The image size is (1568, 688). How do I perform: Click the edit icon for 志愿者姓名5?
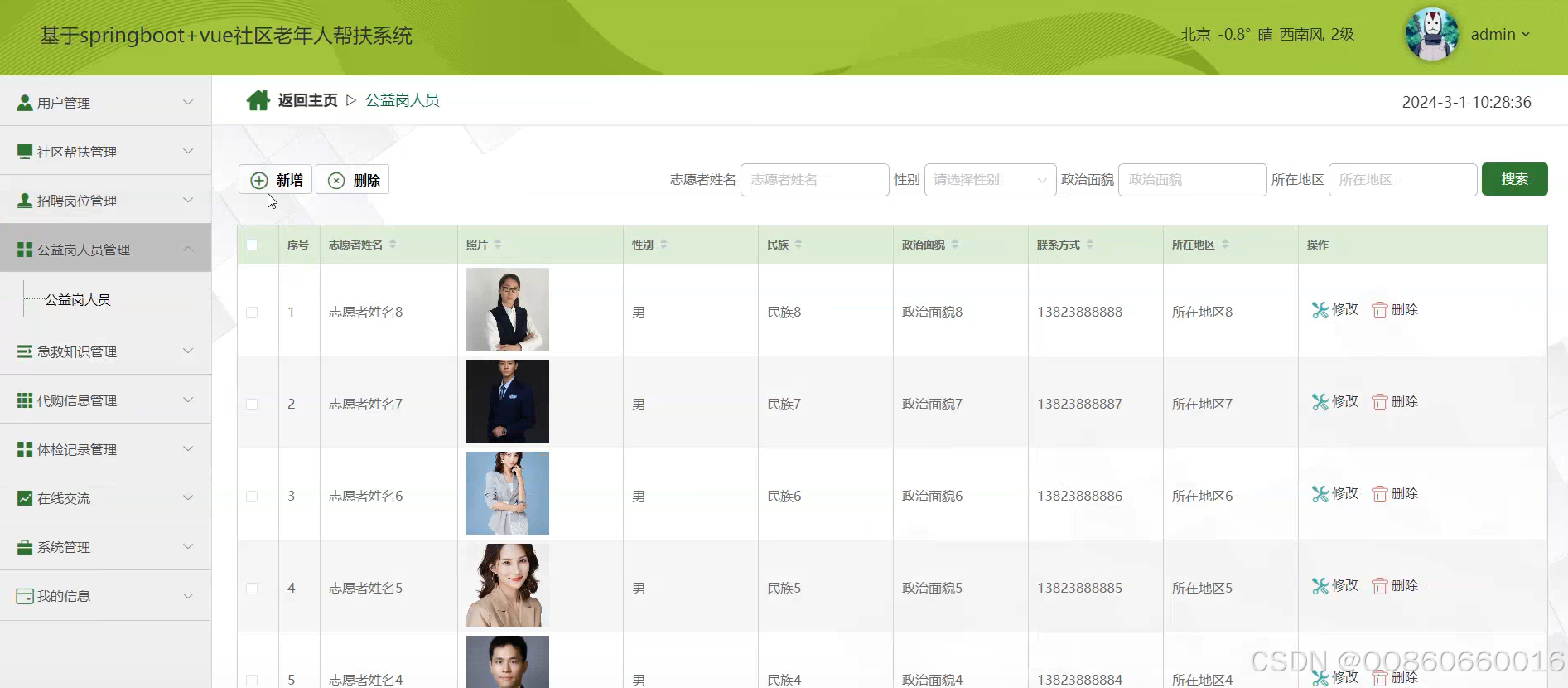click(1320, 586)
